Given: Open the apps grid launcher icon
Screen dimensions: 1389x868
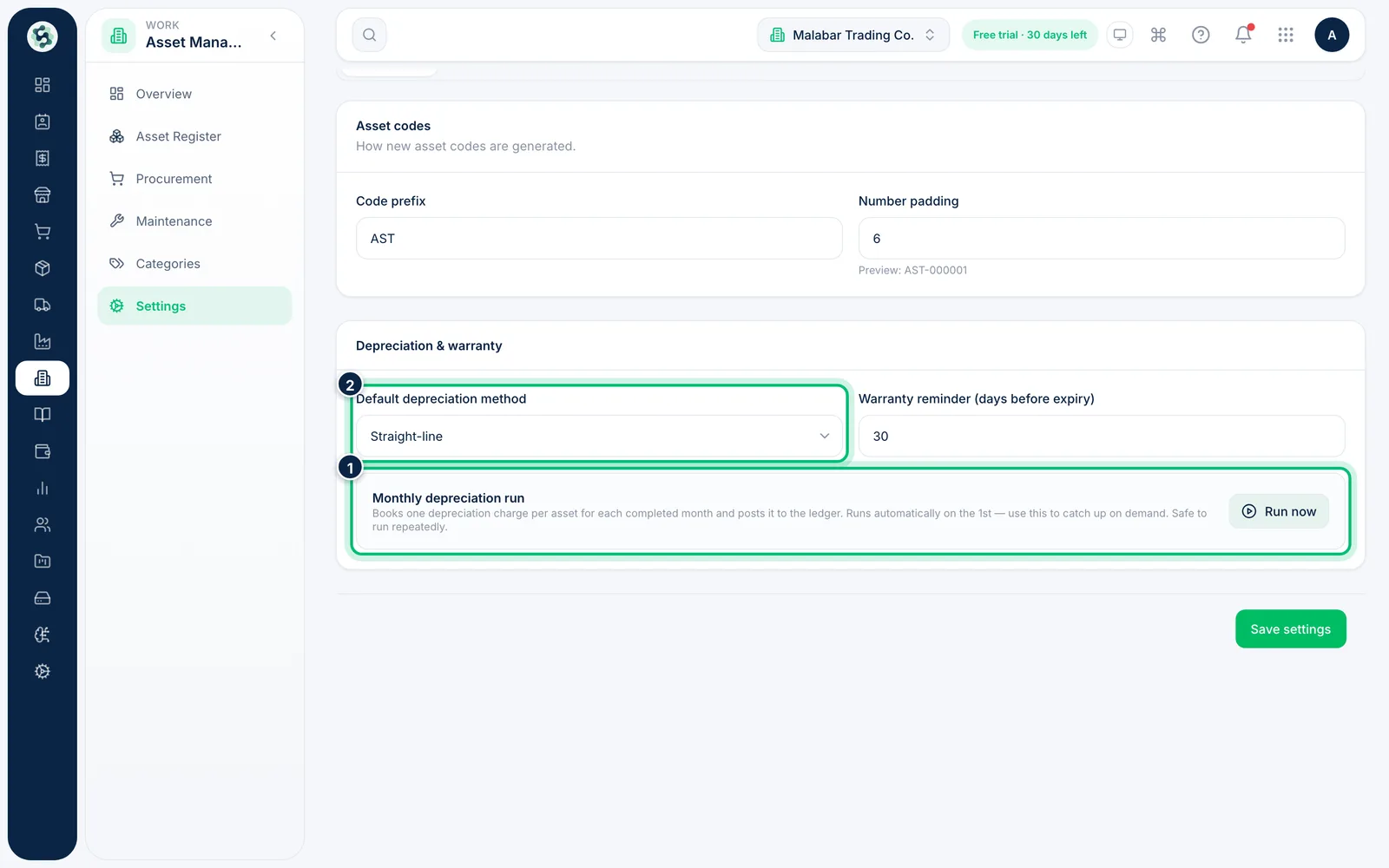Looking at the screenshot, I should [1286, 35].
